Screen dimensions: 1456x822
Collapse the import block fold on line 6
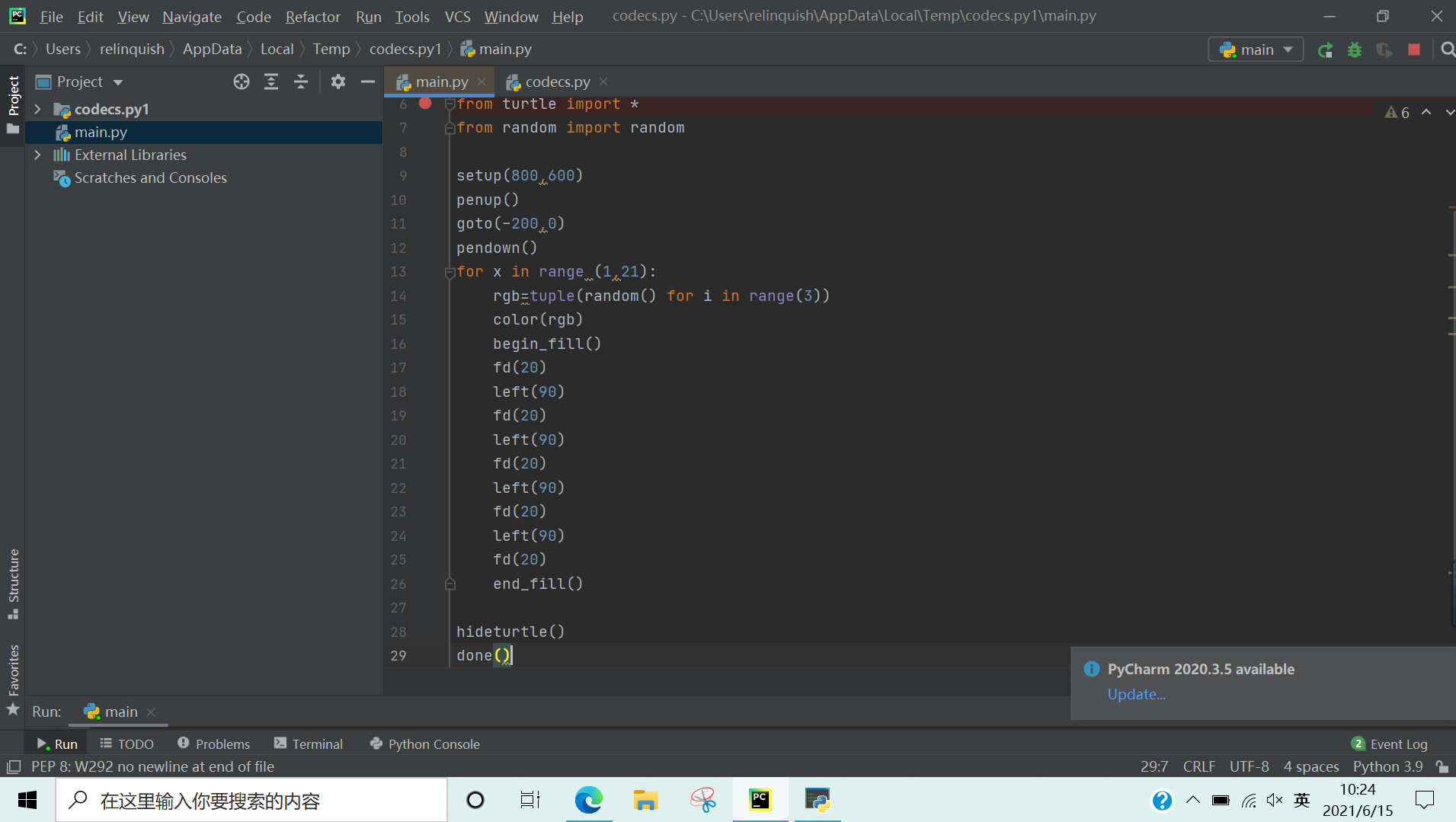pos(450,104)
